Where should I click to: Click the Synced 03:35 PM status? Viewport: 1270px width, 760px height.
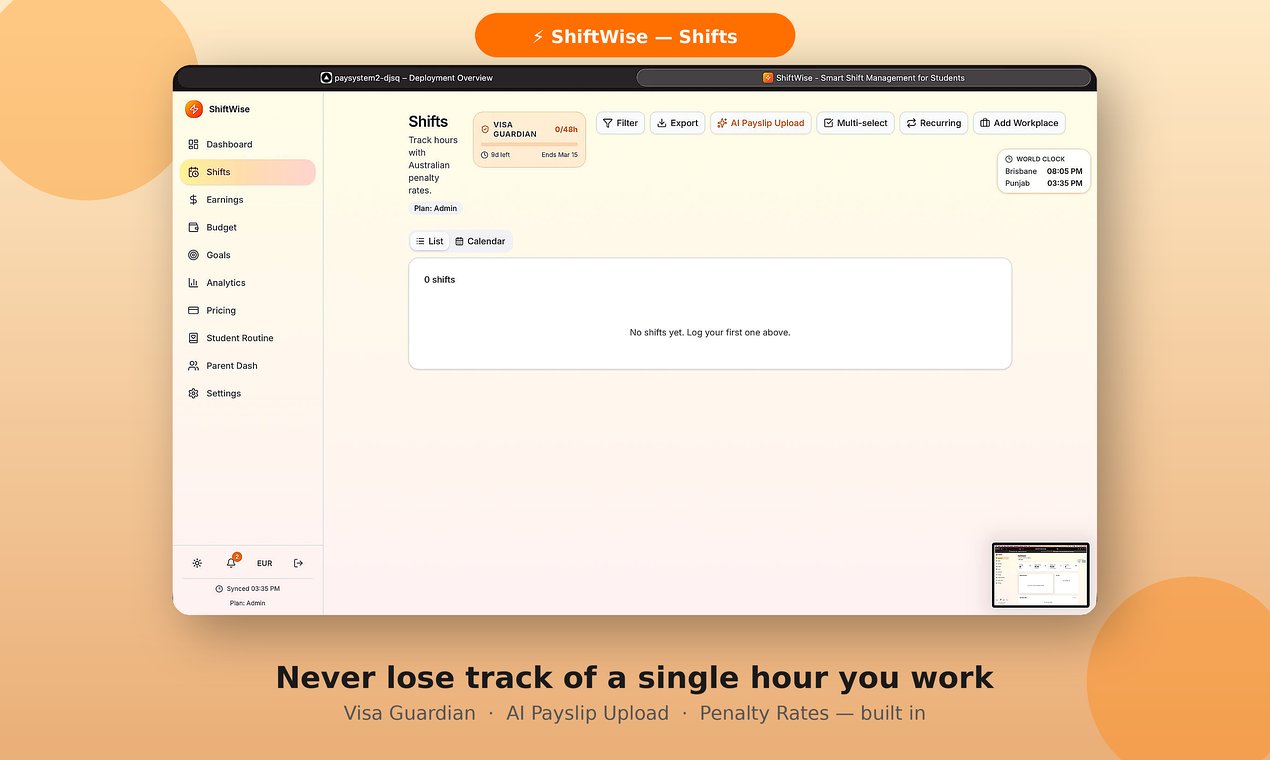click(x=247, y=589)
